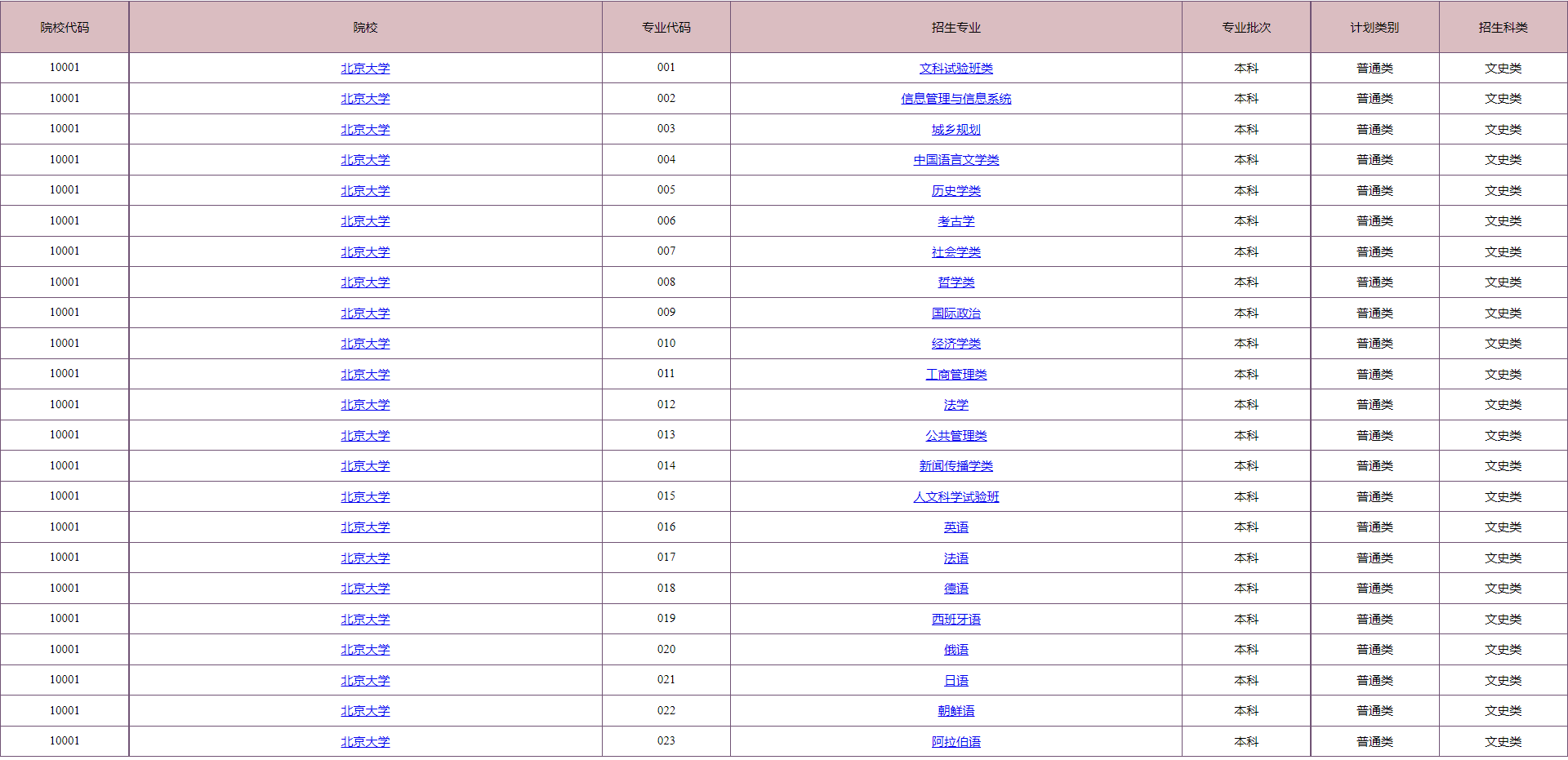Click 北京大学 link in row 023
The width and height of the screenshot is (1568, 760).
coord(365,742)
